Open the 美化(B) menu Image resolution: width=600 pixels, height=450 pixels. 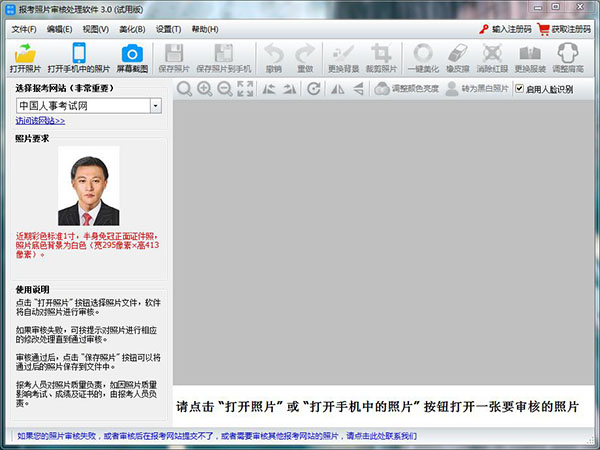tap(131, 29)
